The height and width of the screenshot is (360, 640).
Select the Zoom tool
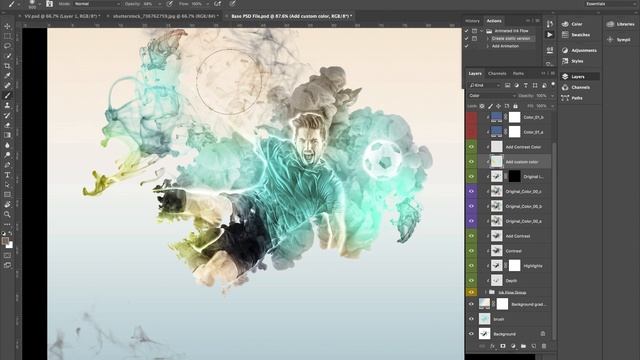(x=7, y=214)
